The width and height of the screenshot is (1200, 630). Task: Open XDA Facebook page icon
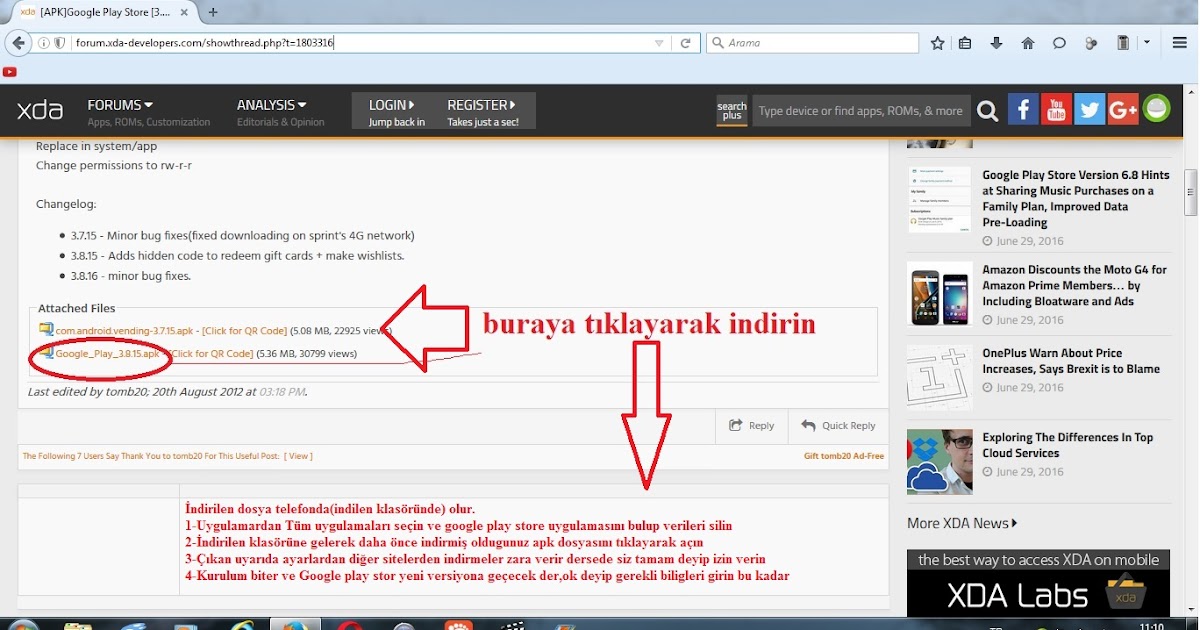(x=1023, y=109)
